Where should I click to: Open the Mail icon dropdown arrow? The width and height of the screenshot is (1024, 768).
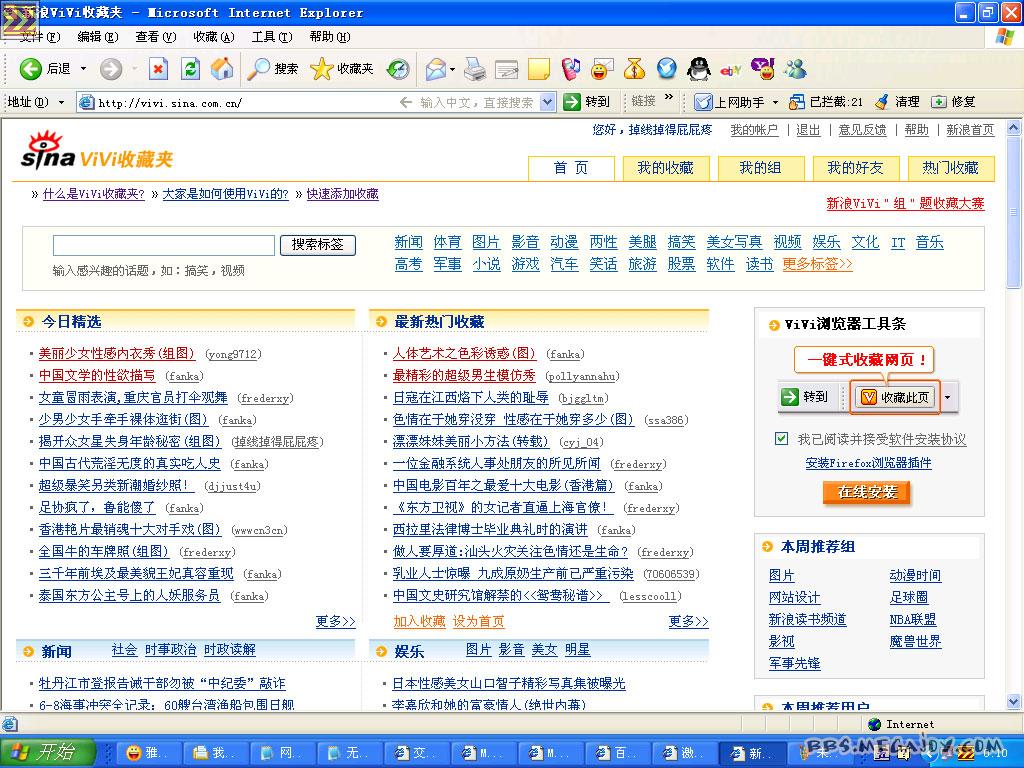452,69
